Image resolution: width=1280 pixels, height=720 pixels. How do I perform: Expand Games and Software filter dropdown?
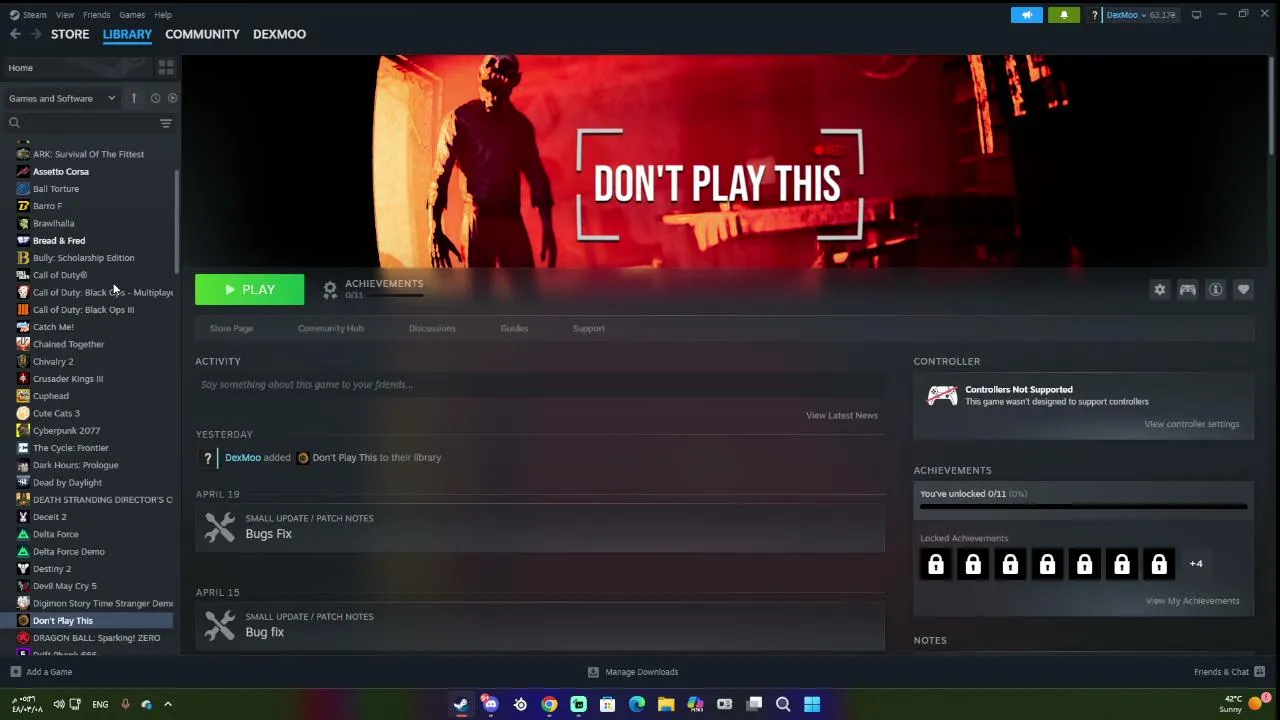click(62, 98)
